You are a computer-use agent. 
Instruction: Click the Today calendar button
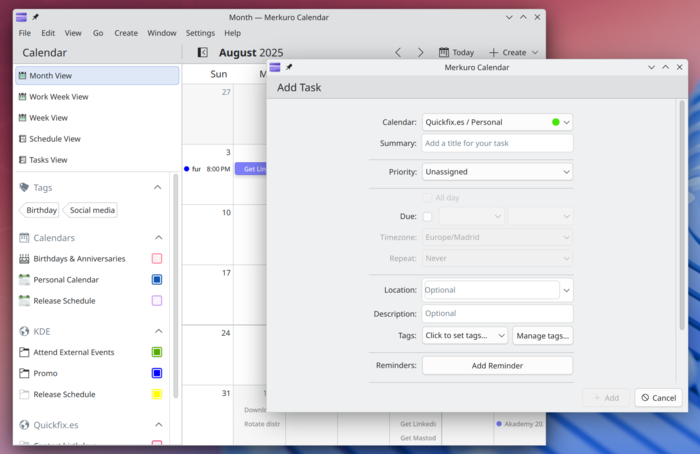pyautogui.click(x=456, y=53)
